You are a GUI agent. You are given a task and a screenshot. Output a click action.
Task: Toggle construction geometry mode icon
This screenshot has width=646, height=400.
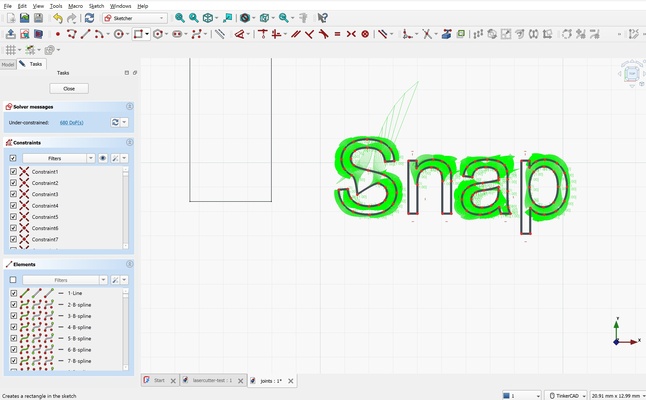click(x=220, y=34)
